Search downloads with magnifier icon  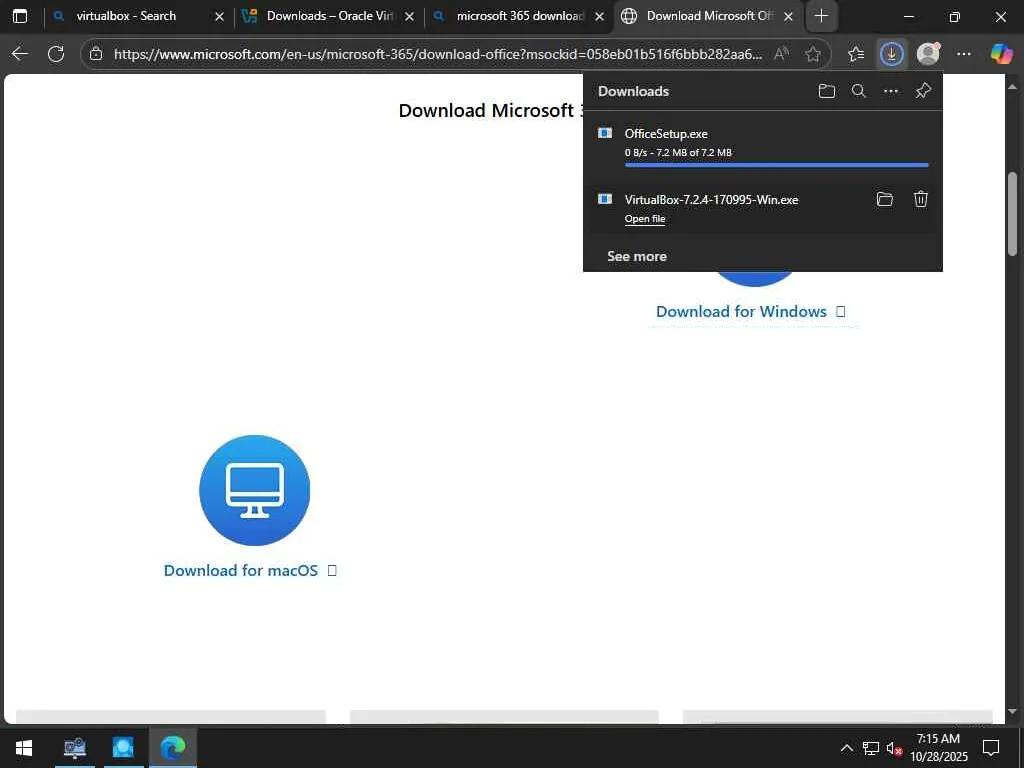pos(859,91)
